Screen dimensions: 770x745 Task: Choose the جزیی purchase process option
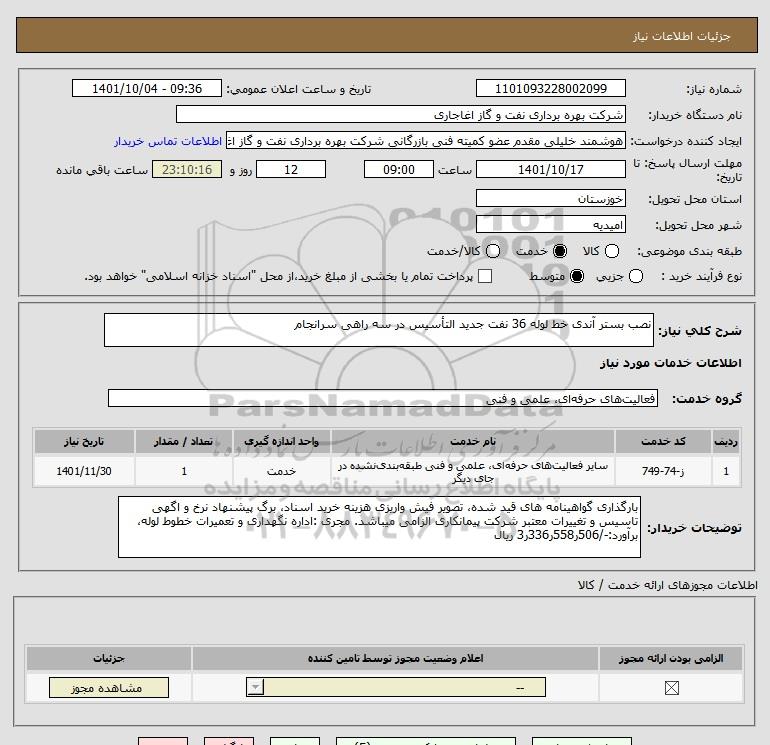635,276
